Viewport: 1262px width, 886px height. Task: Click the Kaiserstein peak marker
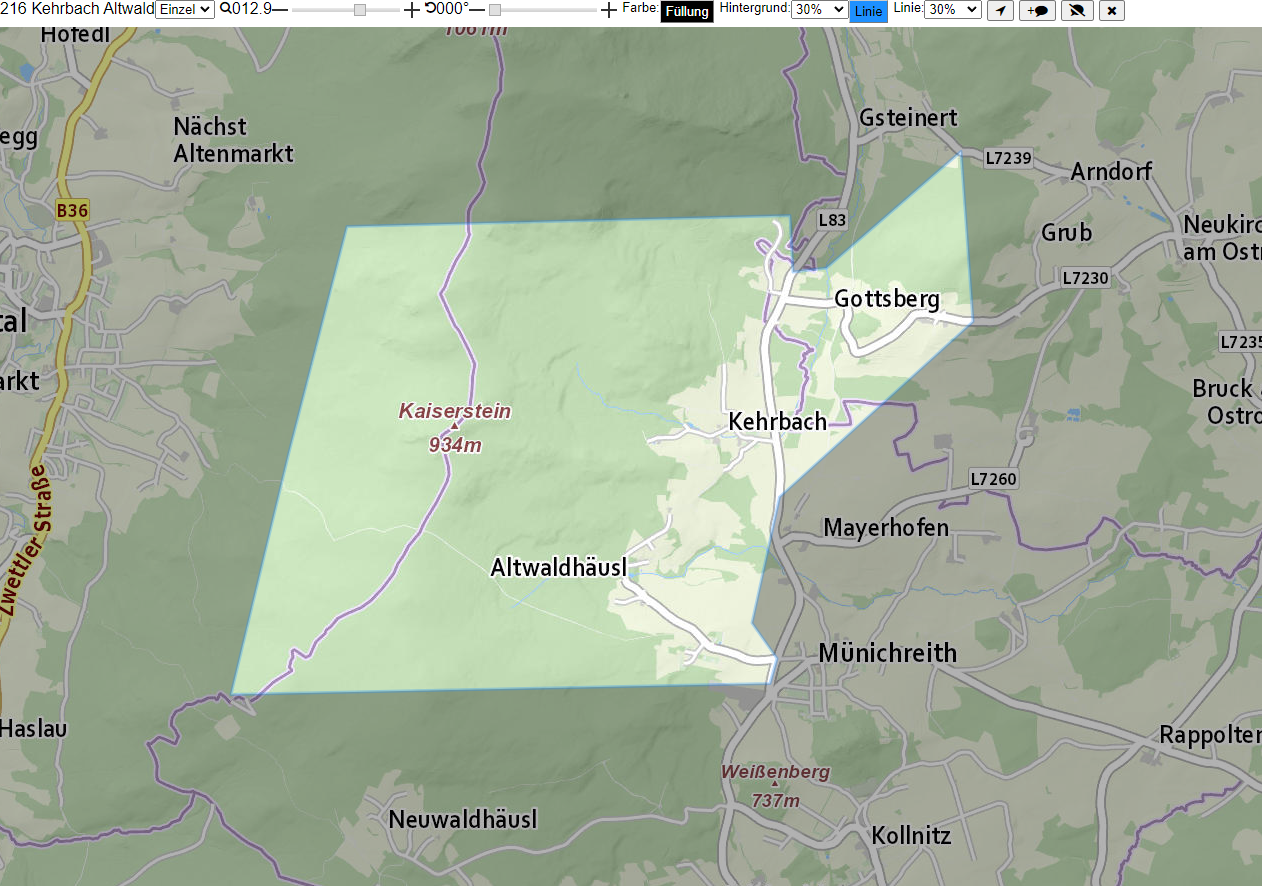coord(455,426)
